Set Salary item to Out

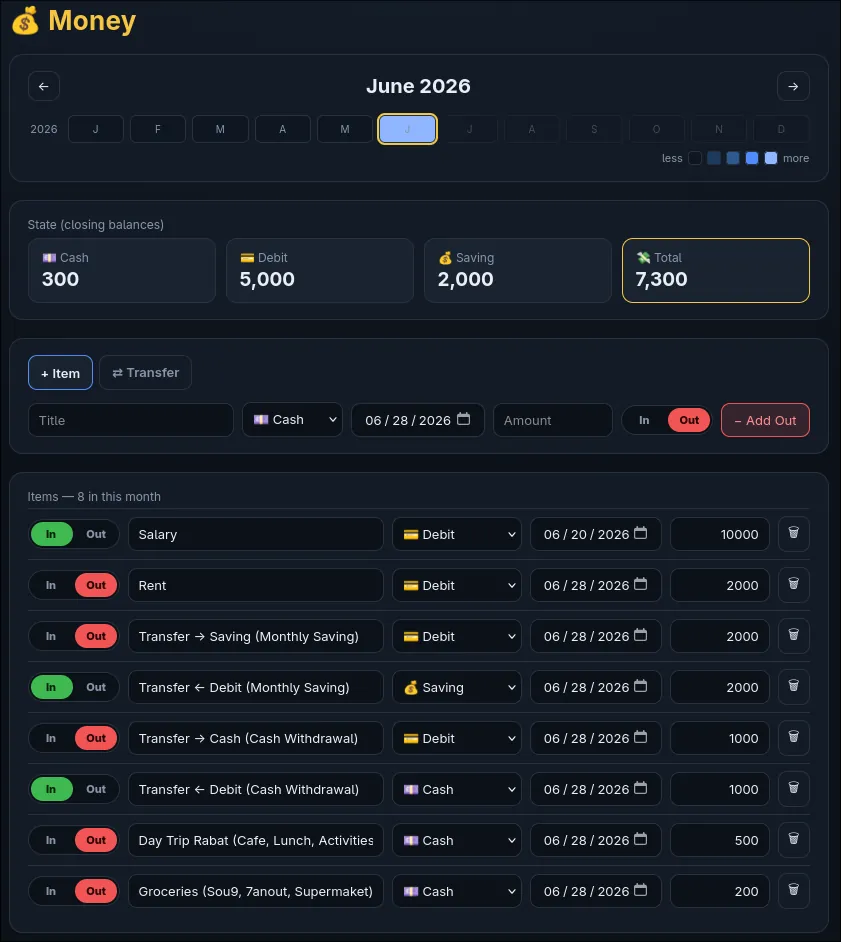[96, 534]
